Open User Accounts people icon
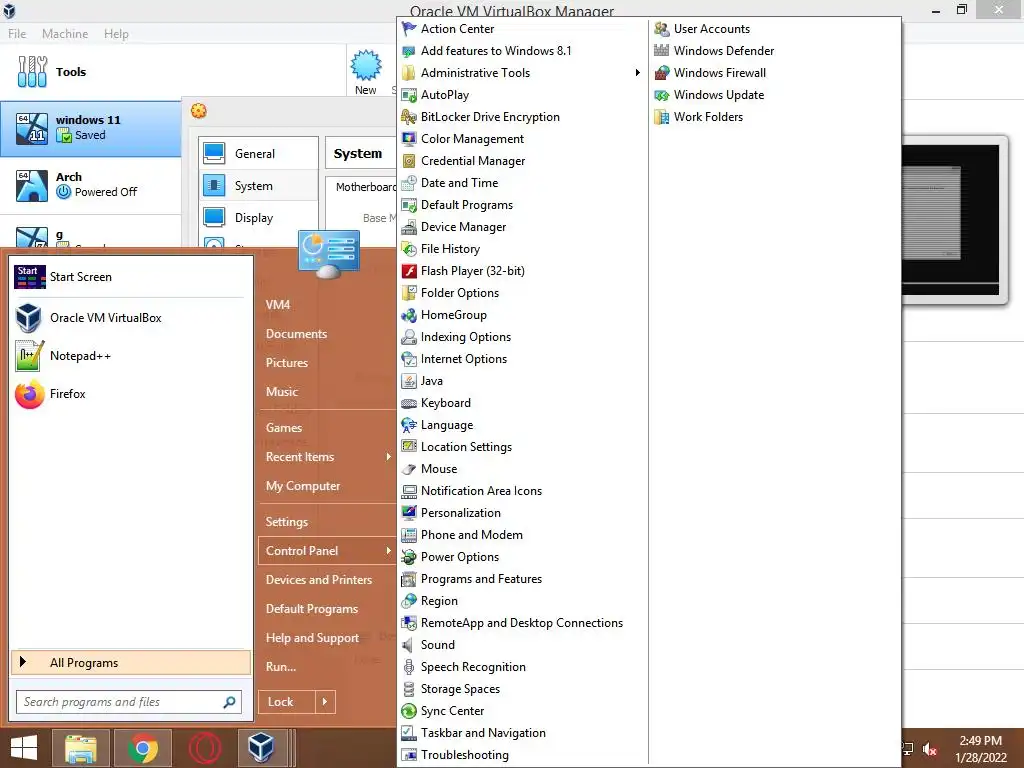1024x768 pixels. click(662, 29)
